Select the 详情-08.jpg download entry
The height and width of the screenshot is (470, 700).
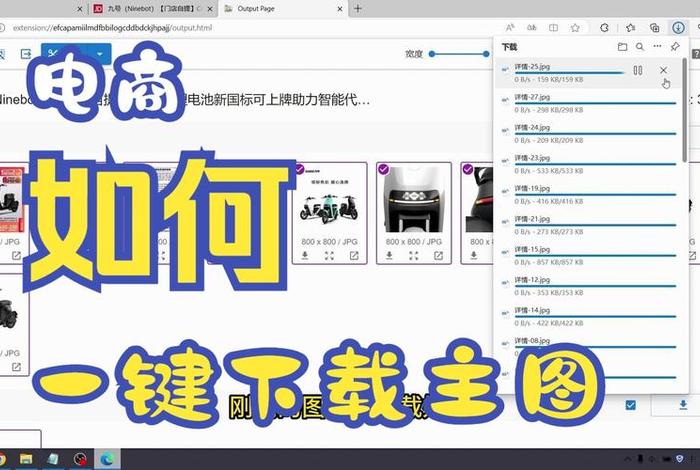pos(588,347)
